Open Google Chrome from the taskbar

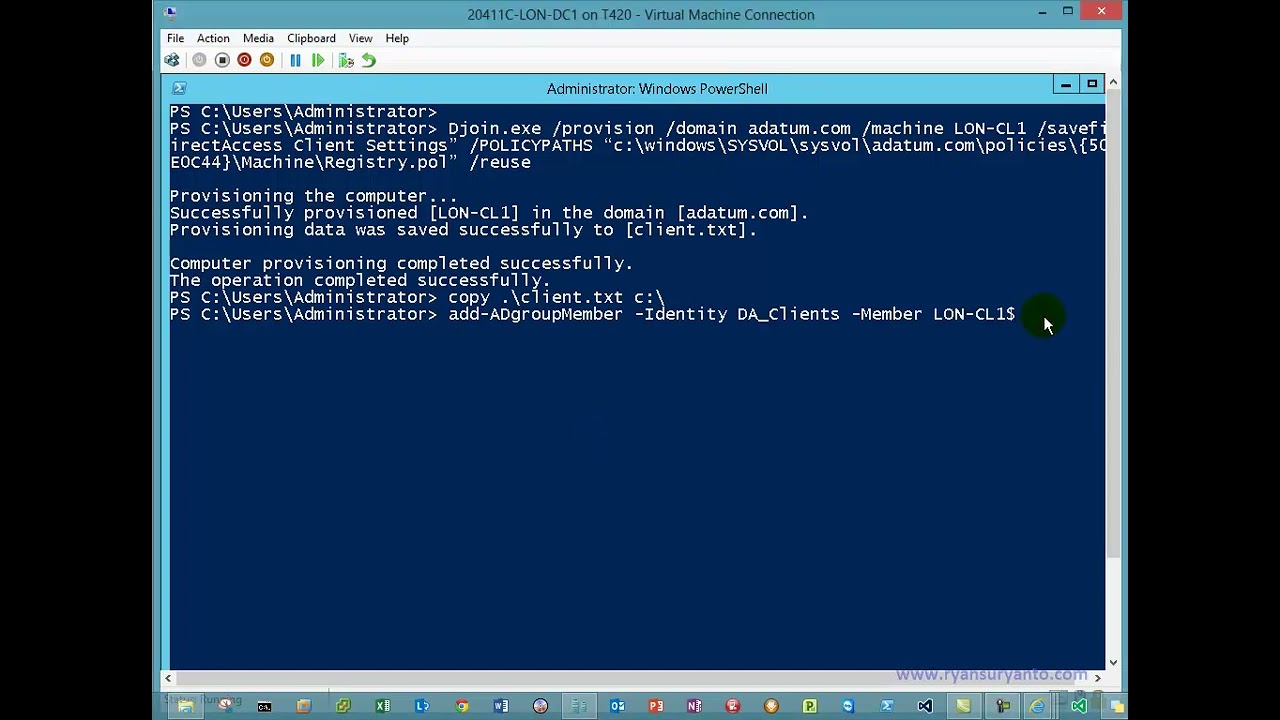point(462,706)
